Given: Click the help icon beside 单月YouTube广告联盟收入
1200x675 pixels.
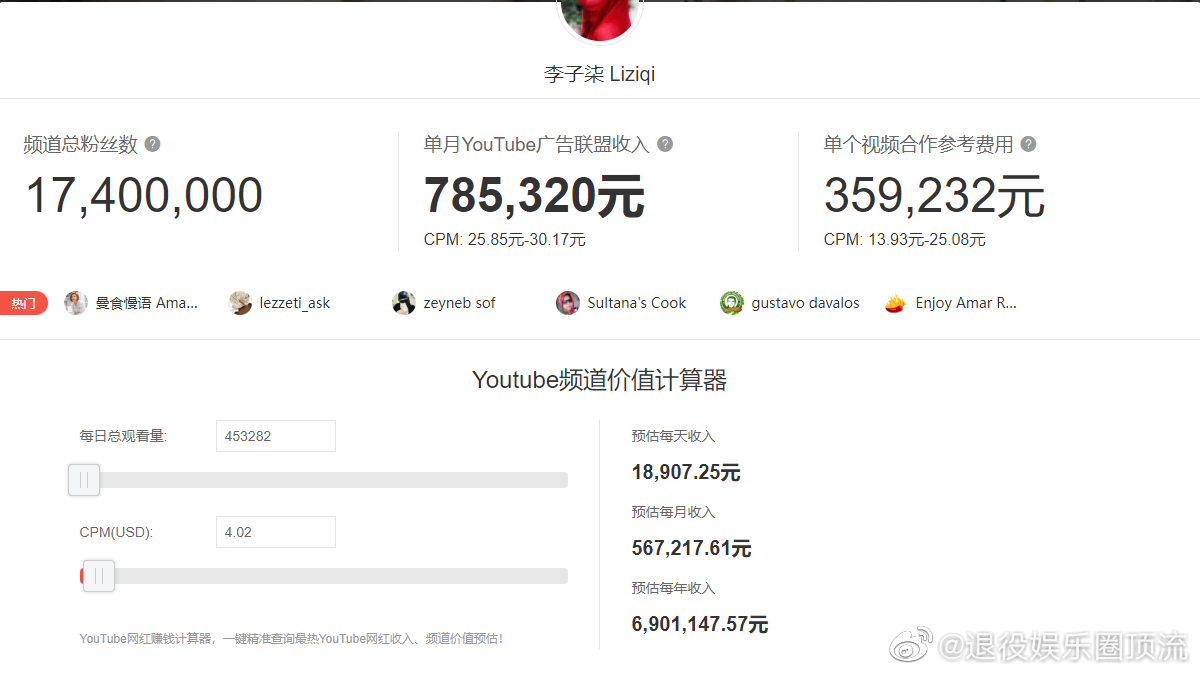Looking at the screenshot, I should click(x=665, y=144).
